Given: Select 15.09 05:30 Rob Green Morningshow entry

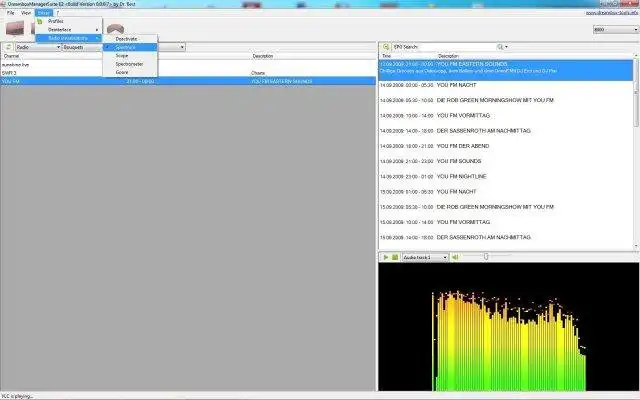Looking at the screenshot, I should click(506, 207).
